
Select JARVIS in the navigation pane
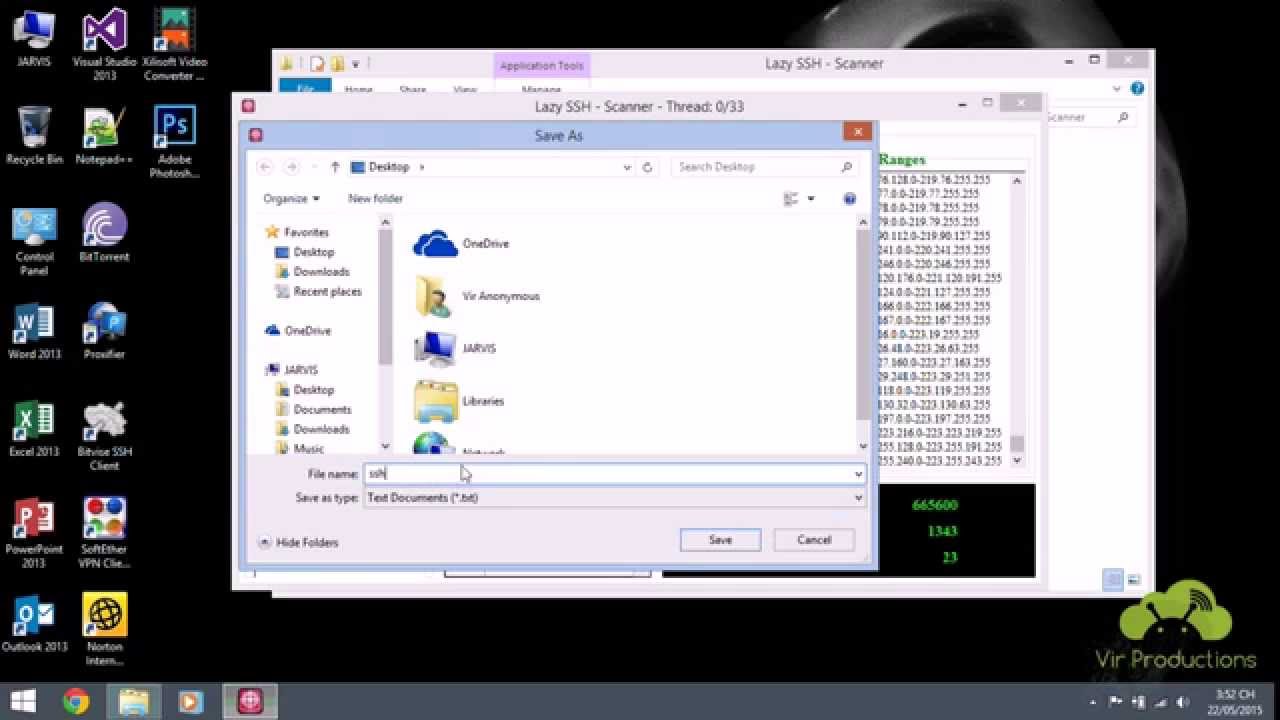click(x=291, y=370)
